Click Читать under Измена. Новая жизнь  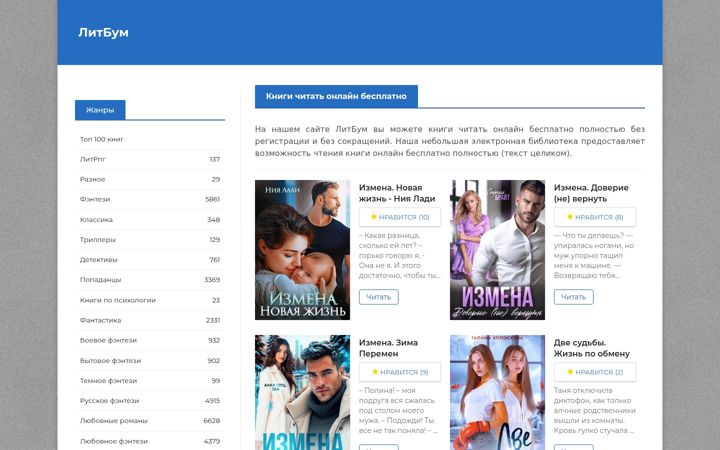(379, 297)
